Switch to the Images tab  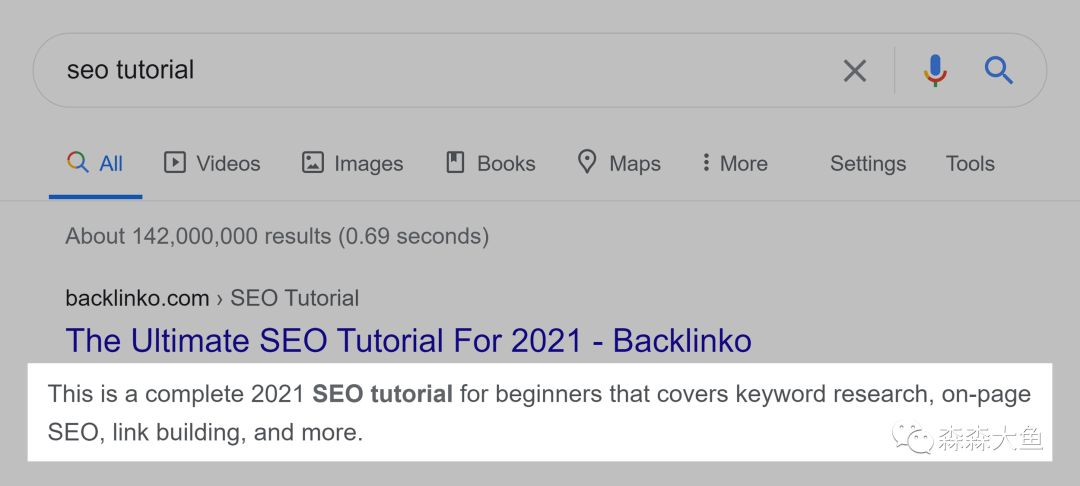[368, 163]
